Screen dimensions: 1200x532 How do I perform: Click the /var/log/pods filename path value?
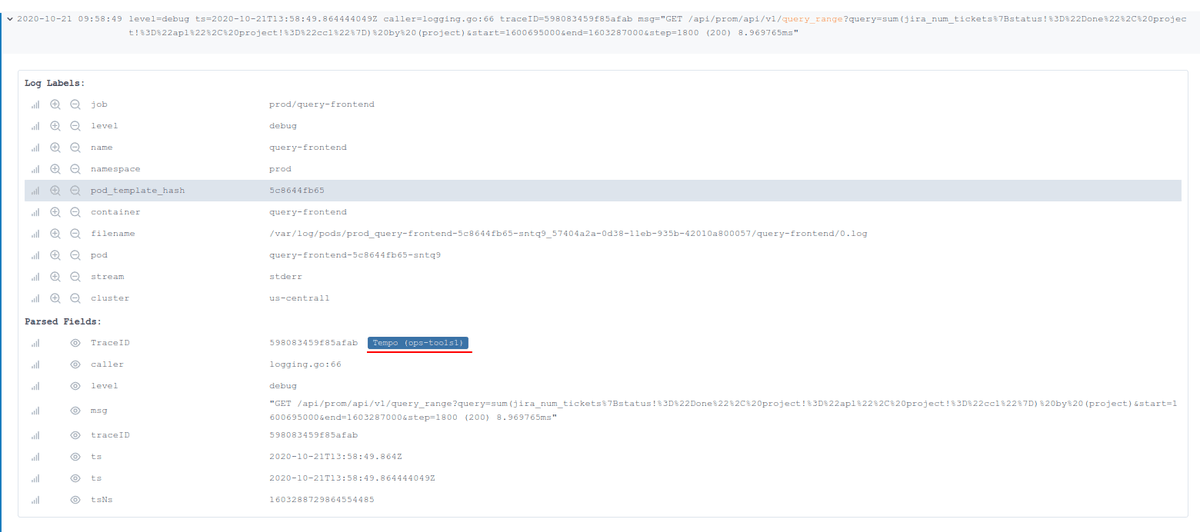point(568,233)
